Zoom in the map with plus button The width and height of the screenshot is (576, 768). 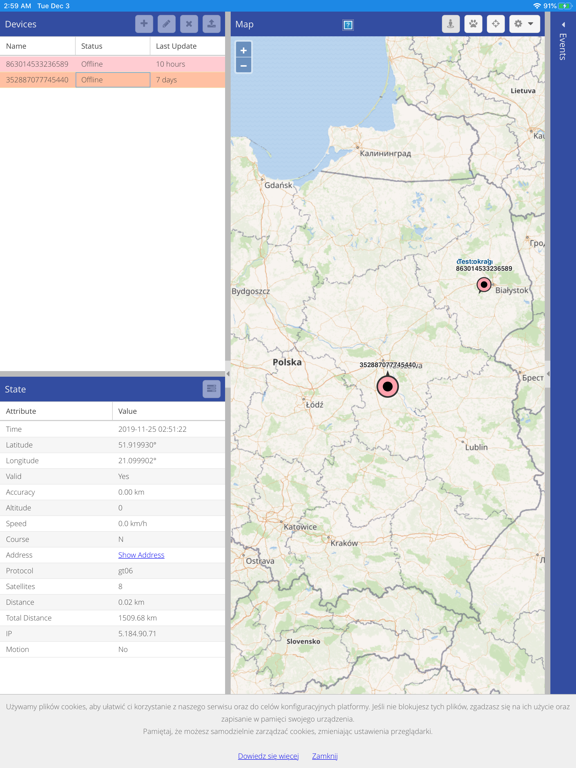tap(243, 50)
